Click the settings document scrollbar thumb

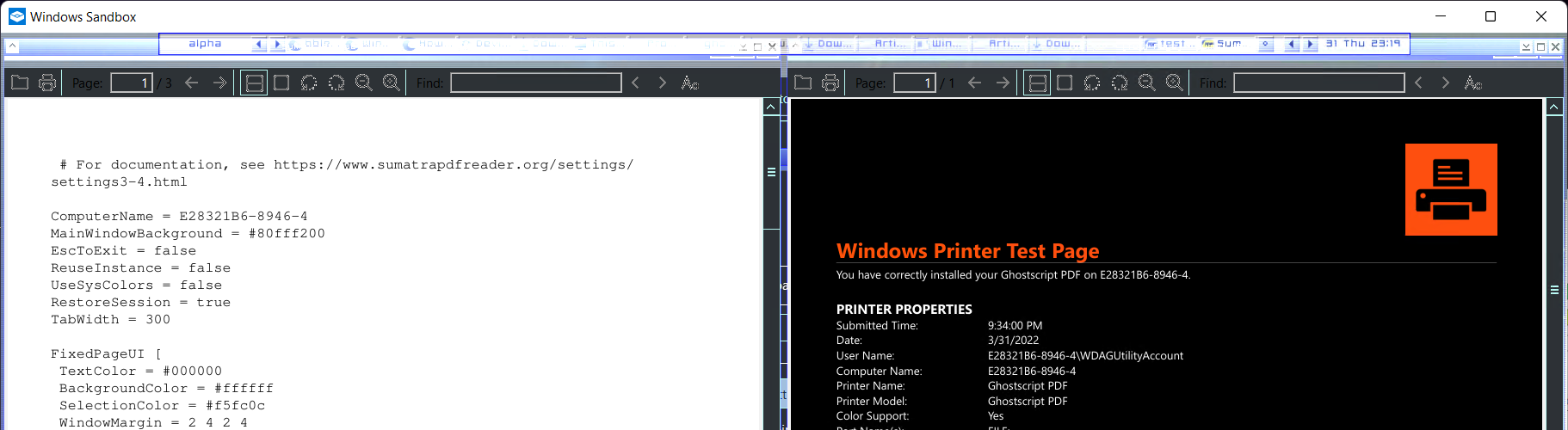[x=771, y=172]
